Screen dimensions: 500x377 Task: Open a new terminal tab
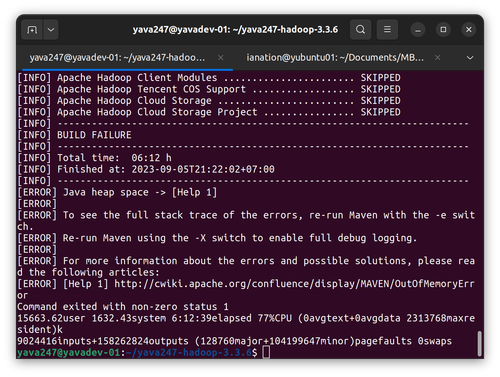[x=32, y=30]
